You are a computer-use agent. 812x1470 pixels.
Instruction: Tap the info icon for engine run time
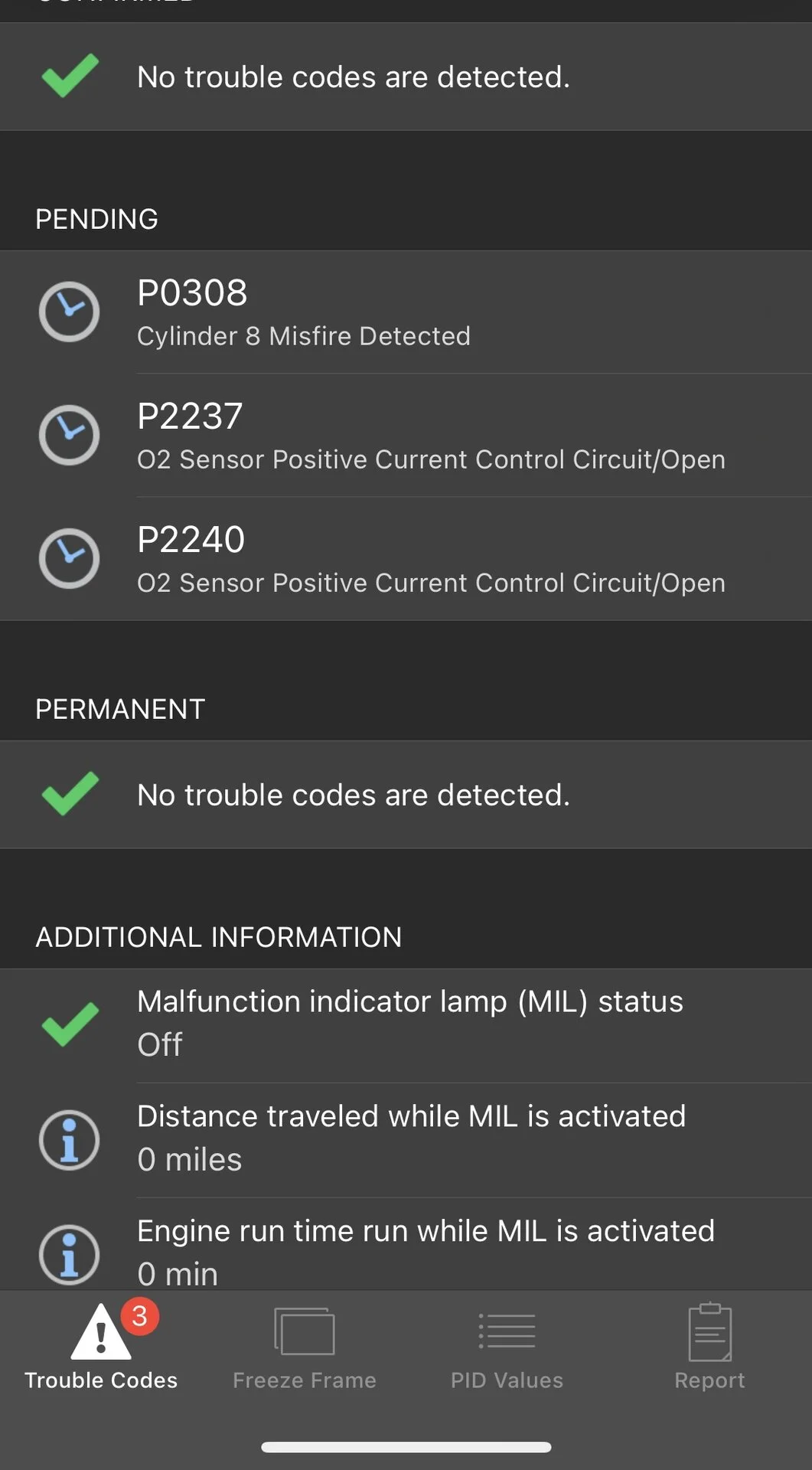coord(69,1255)
